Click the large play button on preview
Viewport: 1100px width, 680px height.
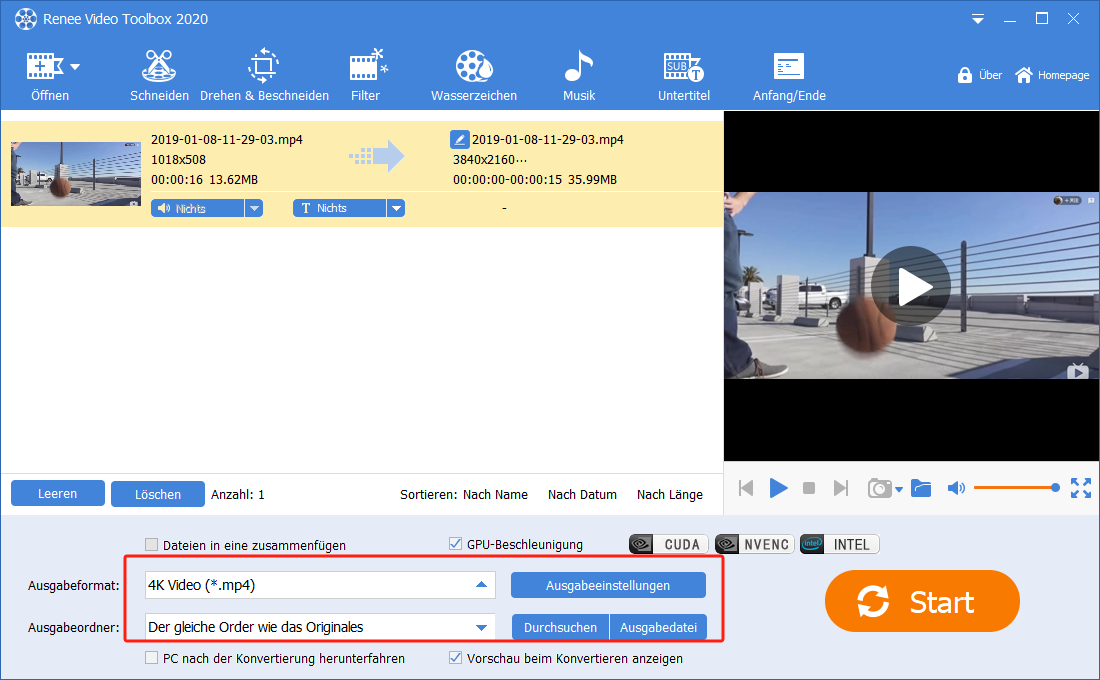911,286
